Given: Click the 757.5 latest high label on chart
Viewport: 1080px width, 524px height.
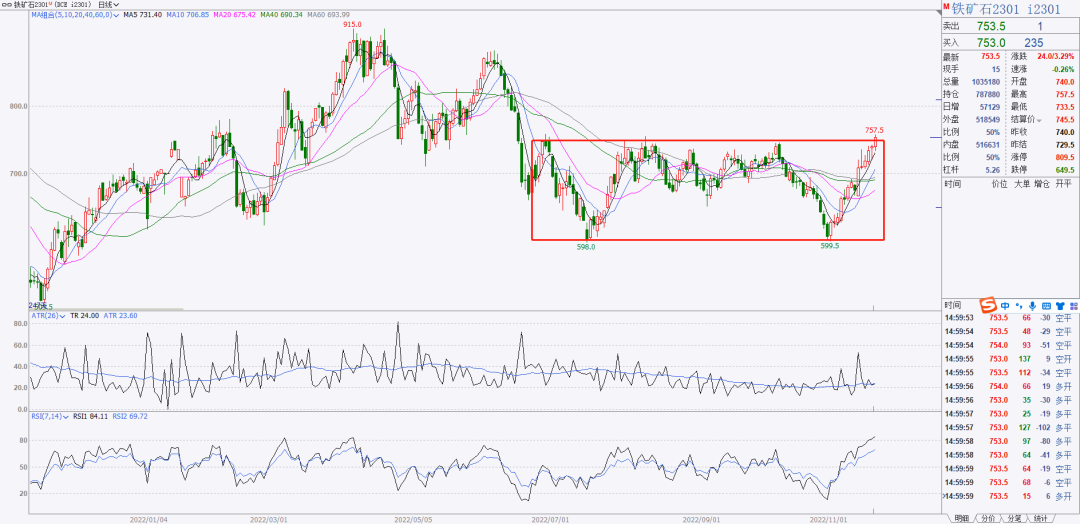Looking at the screenshot, I should [874, 130].
